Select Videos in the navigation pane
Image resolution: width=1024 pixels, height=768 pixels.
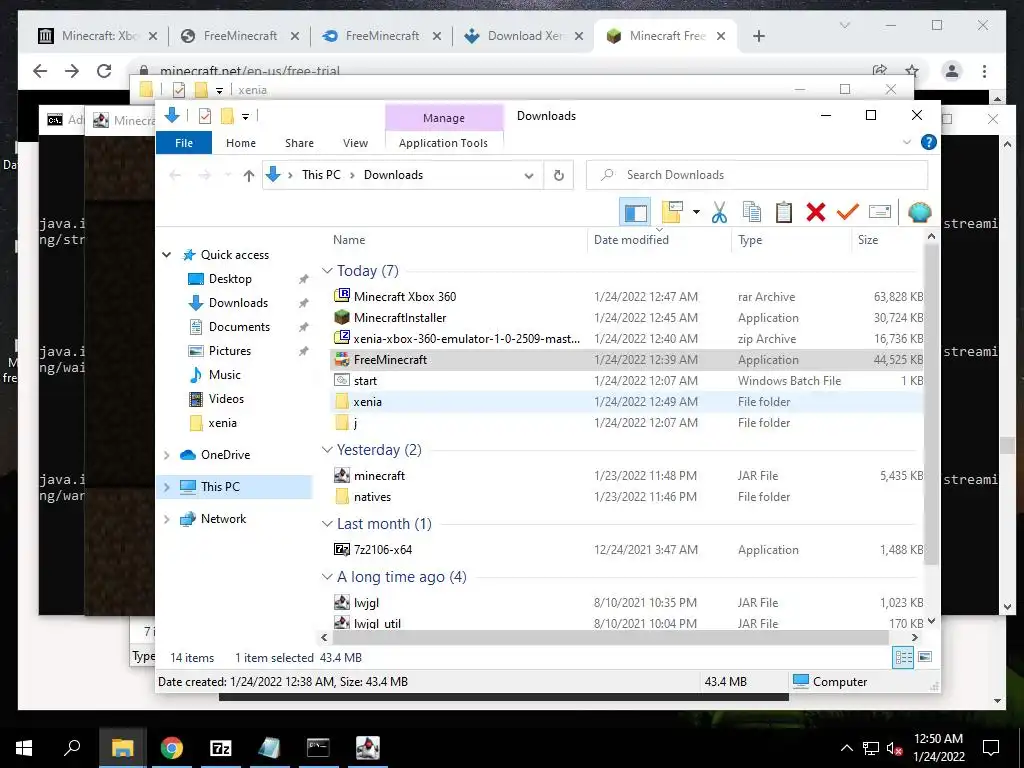[x=226, y=399]
